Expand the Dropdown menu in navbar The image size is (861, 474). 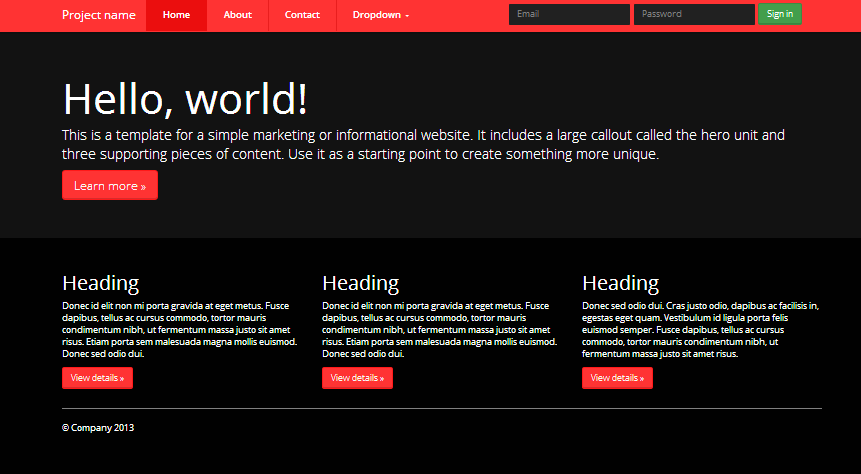(380, 15)
